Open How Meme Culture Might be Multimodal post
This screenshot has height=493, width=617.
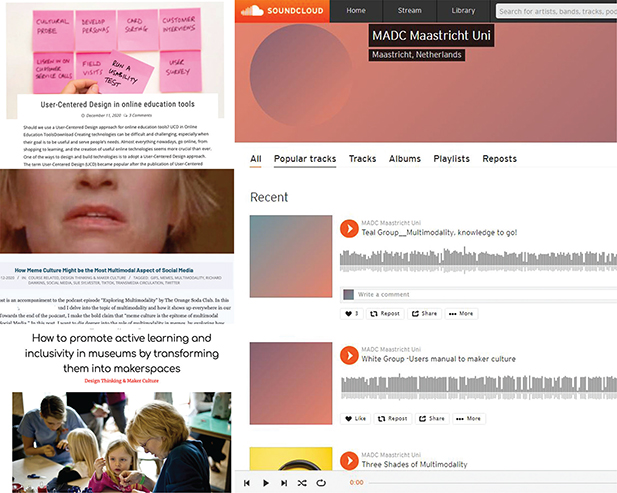pyautogui.click(x=104, y=270)
